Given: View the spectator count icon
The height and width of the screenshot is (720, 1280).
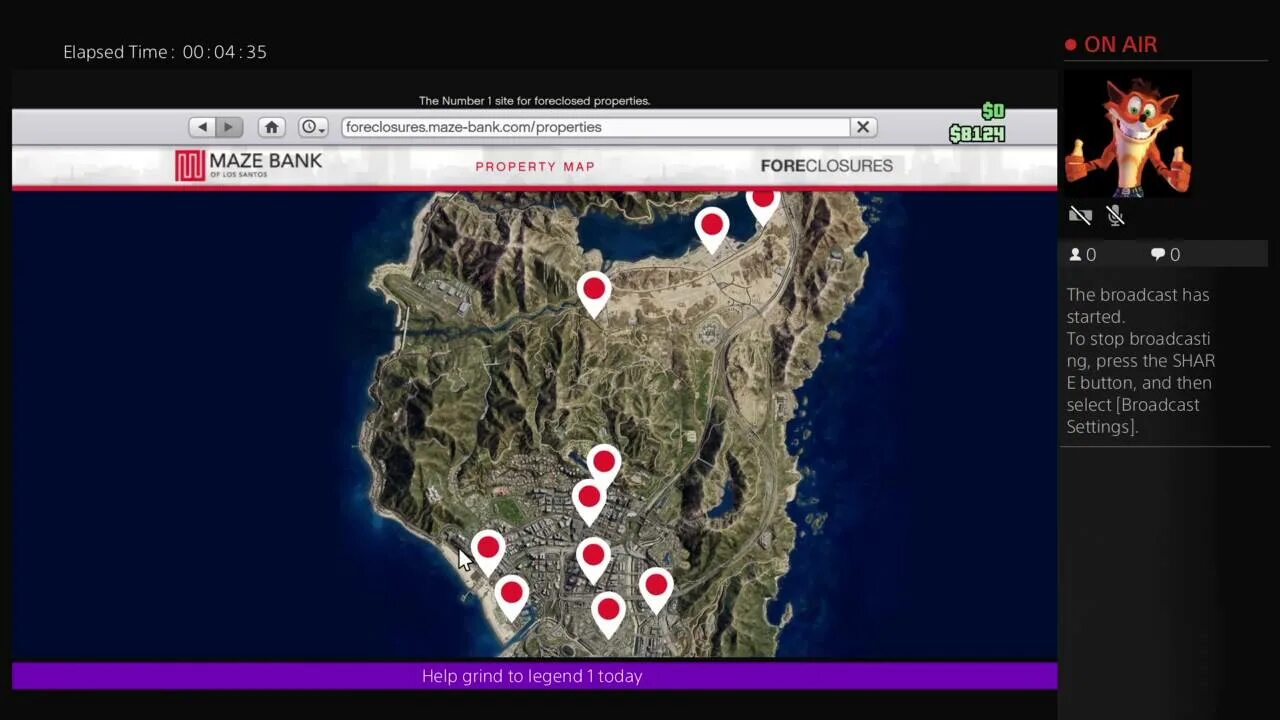Looking at the screenshot, I should [x=1076, y=255].
